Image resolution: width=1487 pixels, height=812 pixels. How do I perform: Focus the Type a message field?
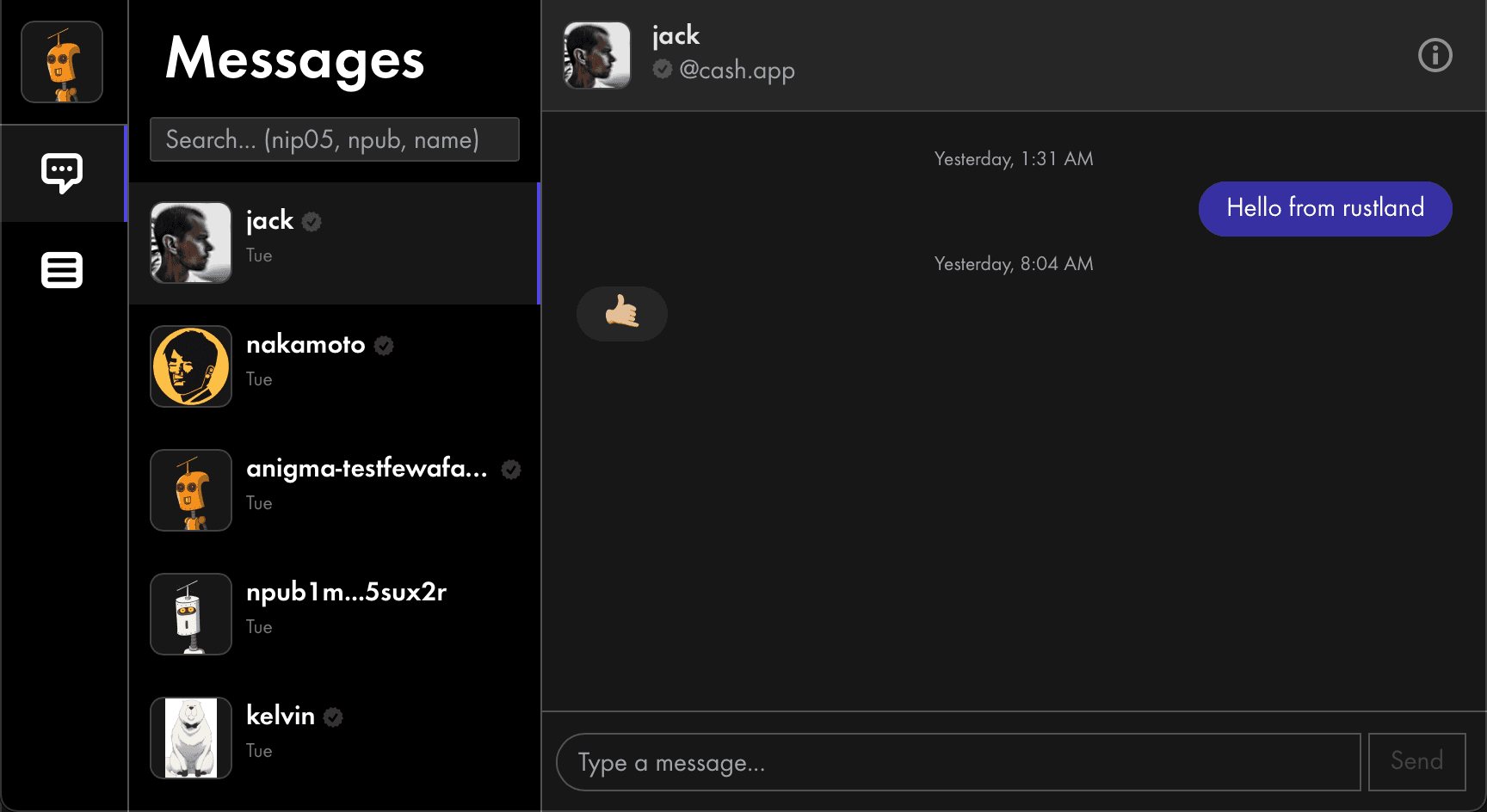click(959, 762)
